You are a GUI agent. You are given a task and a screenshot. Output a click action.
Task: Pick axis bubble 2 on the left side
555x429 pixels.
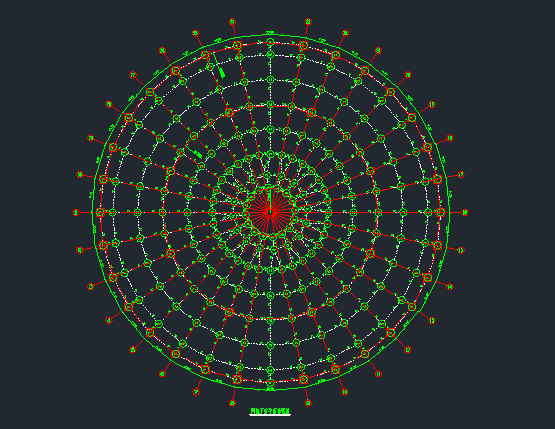coord(80,250)
